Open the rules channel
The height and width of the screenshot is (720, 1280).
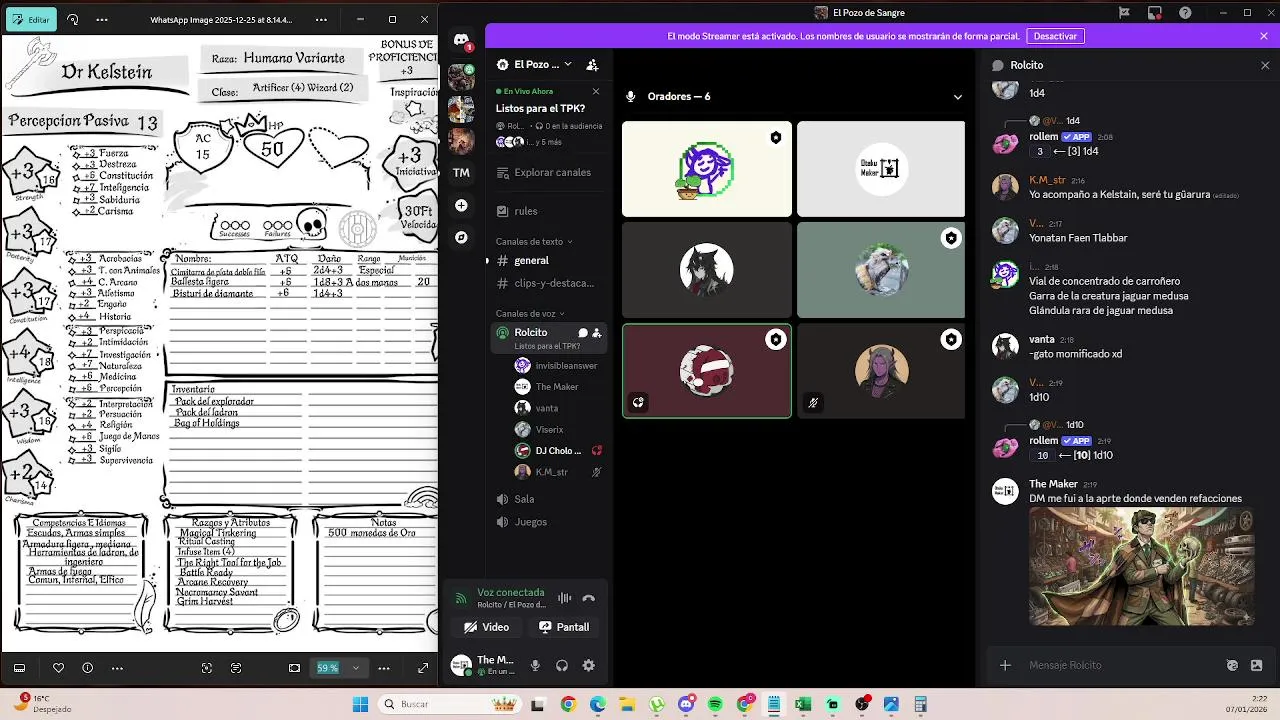[x=547, y=211]
